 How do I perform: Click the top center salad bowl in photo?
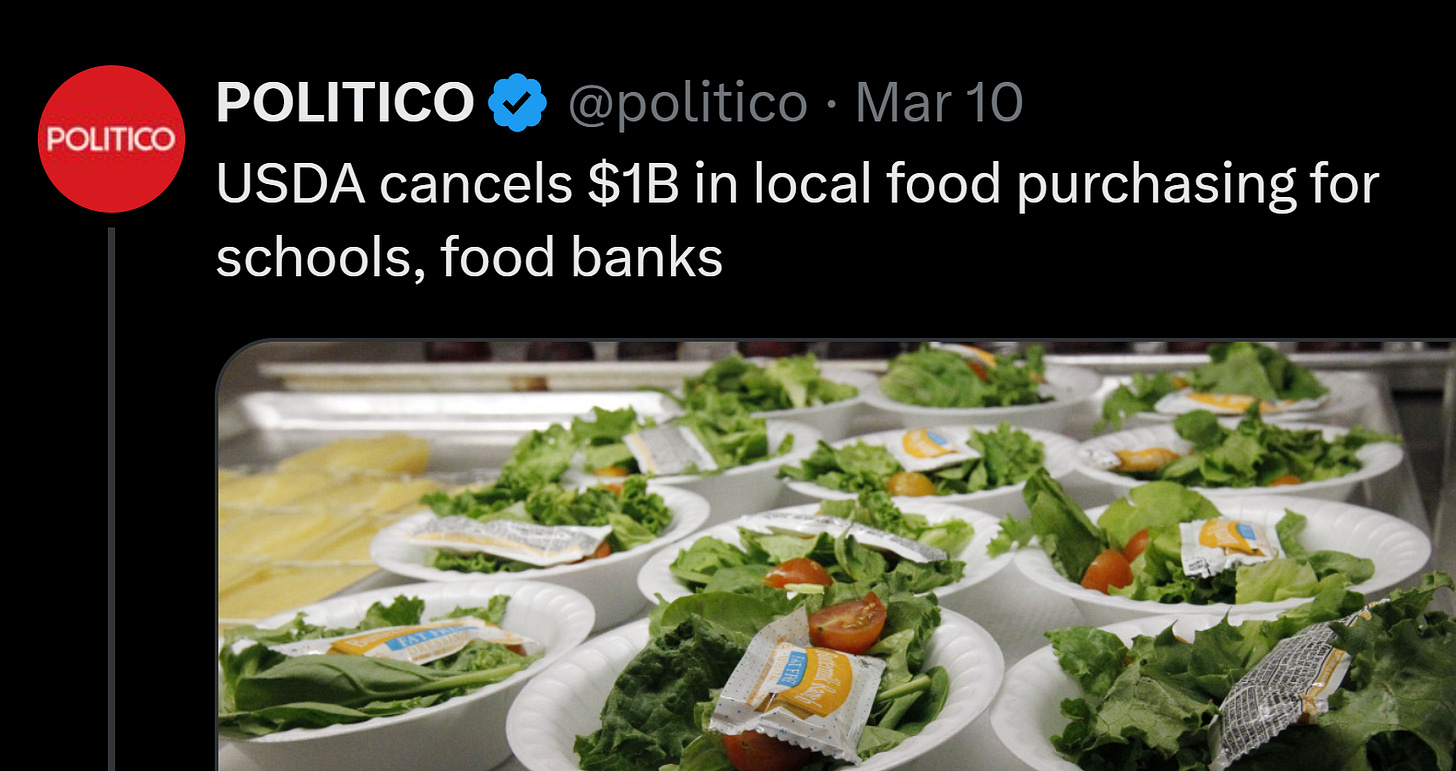(965, 380)
